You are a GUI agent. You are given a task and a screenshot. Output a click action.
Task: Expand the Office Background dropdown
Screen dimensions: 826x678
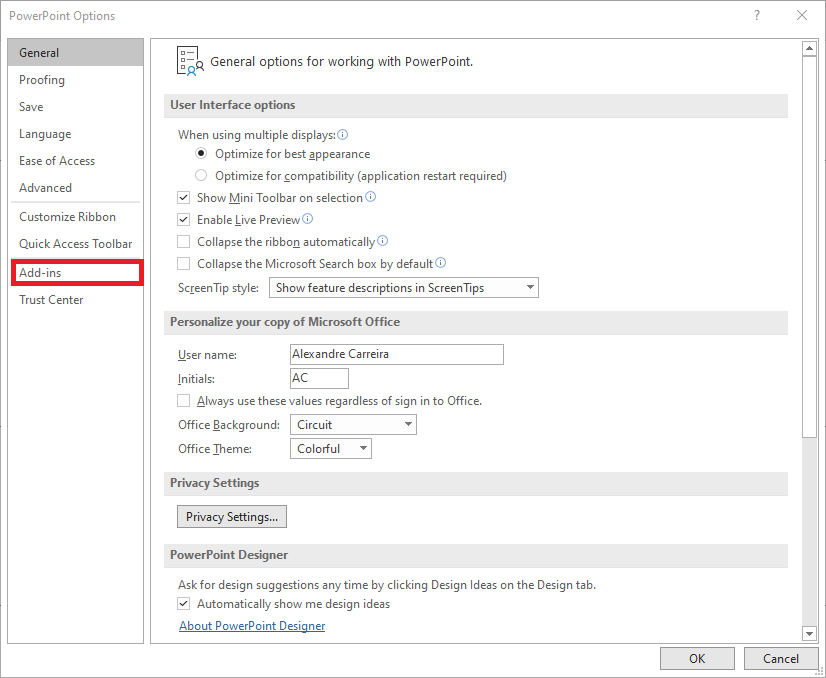pyautogui.click(x=353, y=425)
